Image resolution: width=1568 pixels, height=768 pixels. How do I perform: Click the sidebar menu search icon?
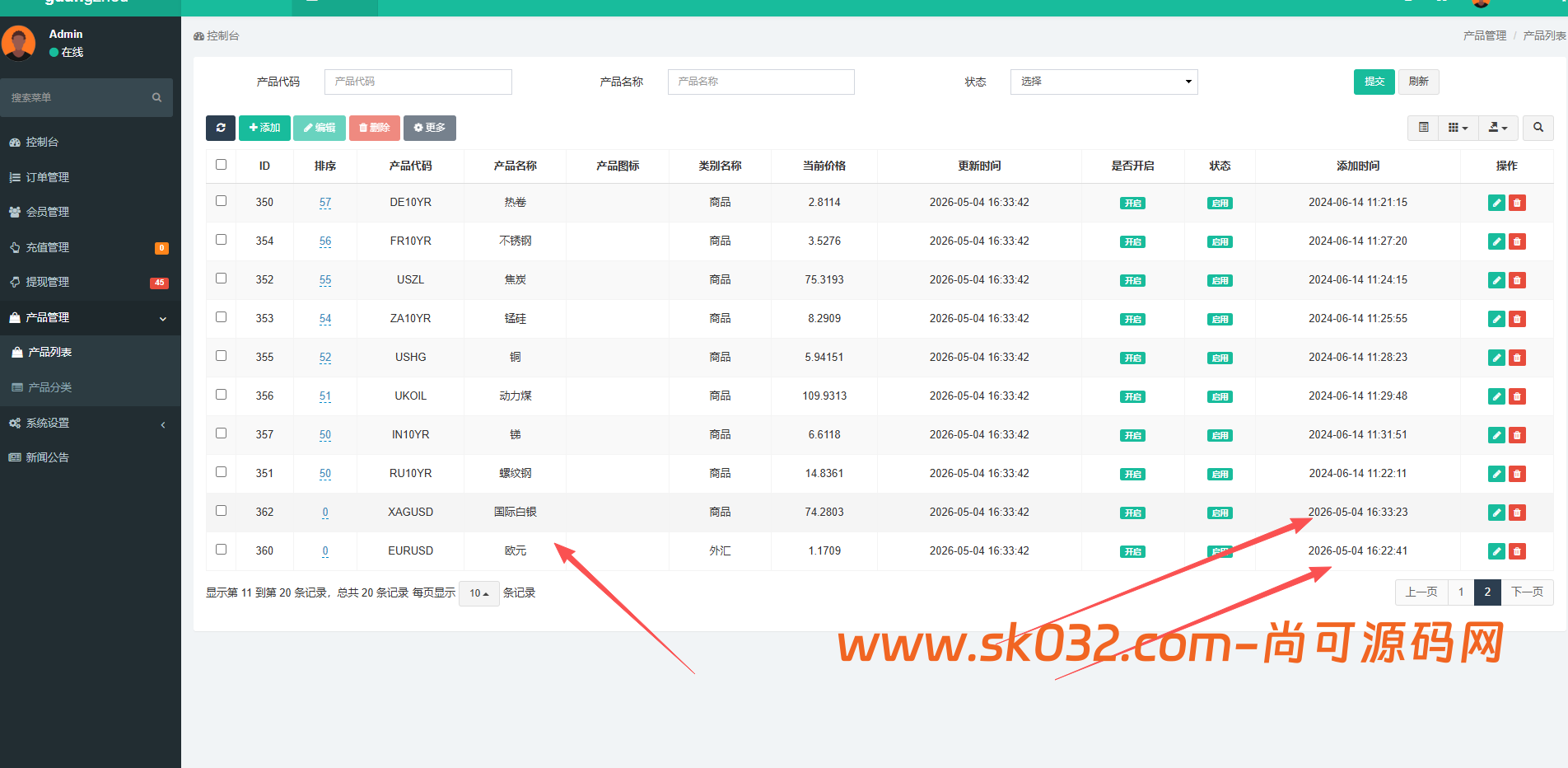[156, 97]
